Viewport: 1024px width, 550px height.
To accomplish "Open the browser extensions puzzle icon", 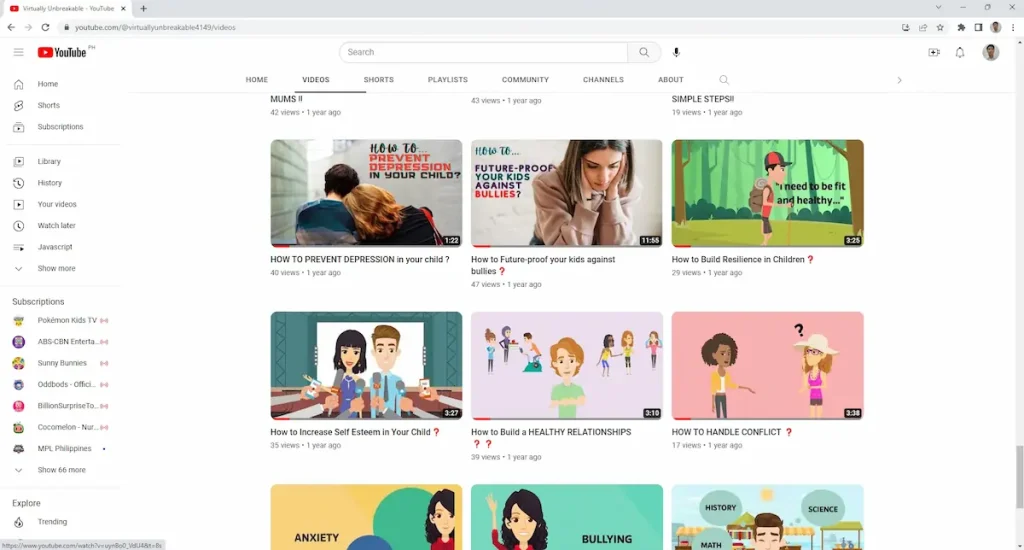I will click(x=961, y=27).
